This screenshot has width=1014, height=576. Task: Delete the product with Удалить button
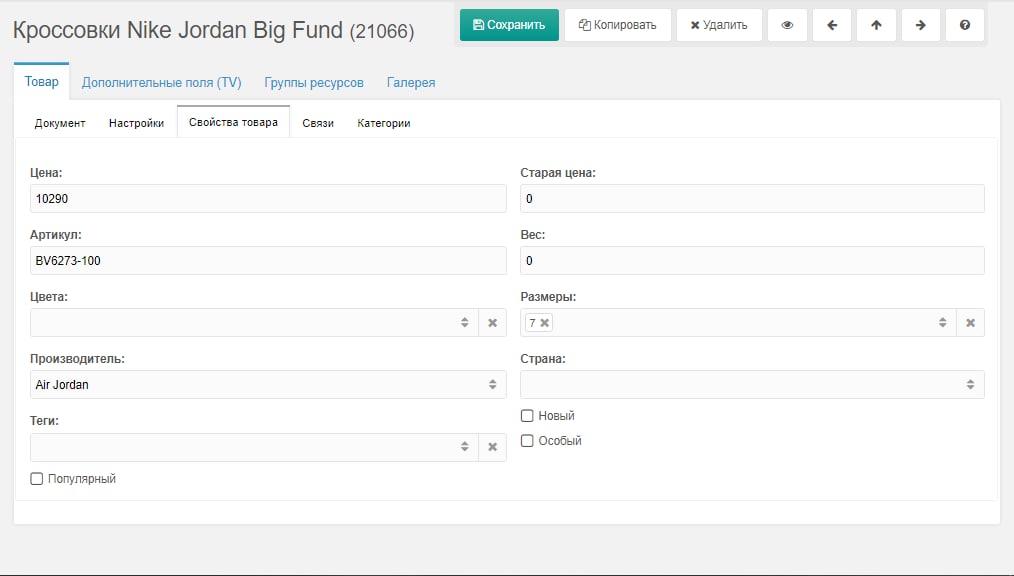pyautogui.click(x=719, y=25)
